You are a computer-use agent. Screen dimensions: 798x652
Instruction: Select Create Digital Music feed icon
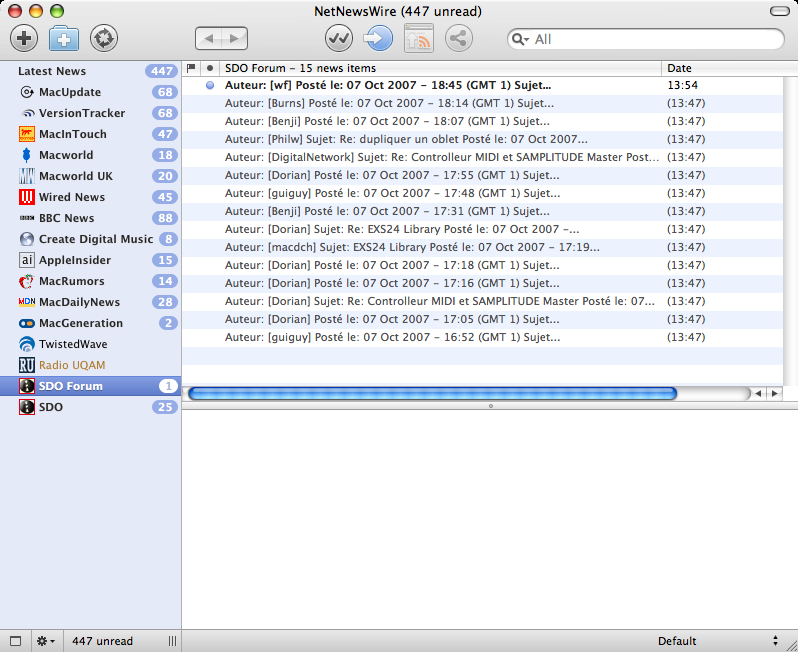[26, 239]
